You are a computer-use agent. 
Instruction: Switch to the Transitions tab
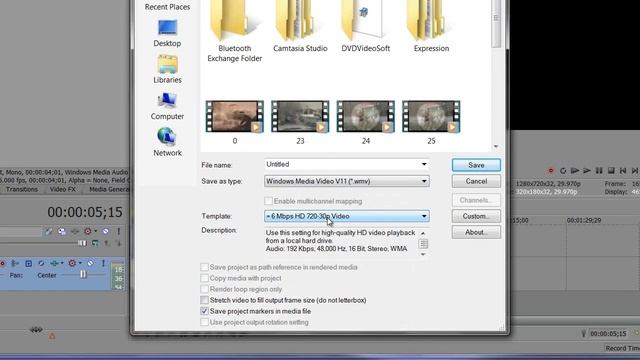[21, 189]
